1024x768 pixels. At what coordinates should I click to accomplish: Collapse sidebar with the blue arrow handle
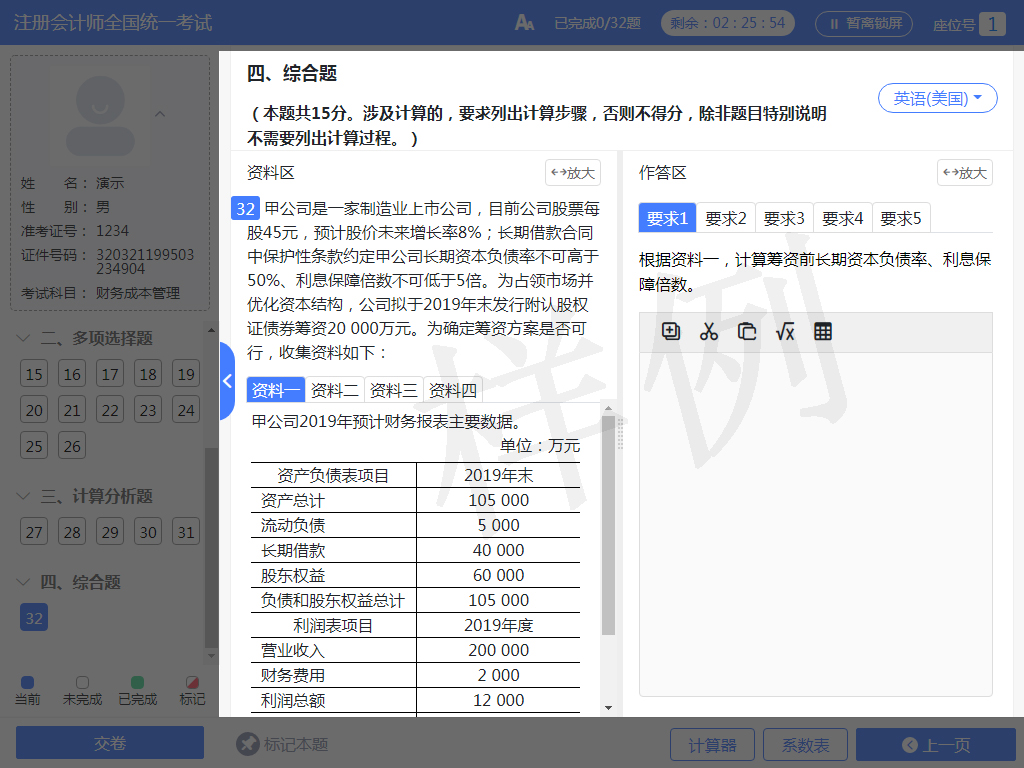click(227, 381)
